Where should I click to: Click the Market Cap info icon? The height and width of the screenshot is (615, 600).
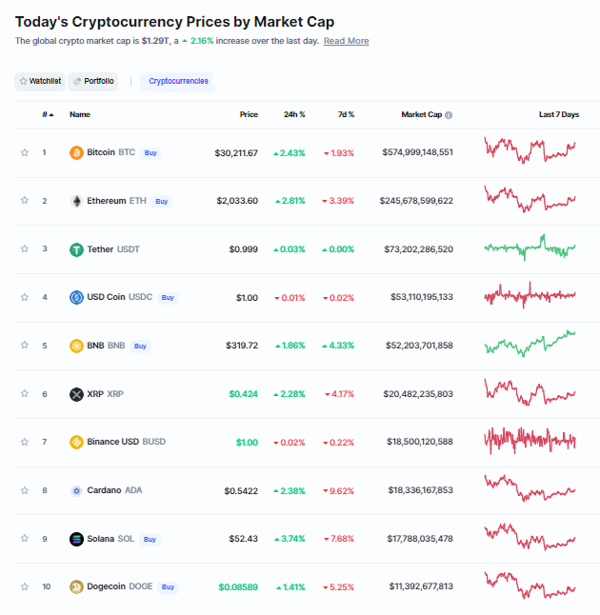[x=449, y=115]
